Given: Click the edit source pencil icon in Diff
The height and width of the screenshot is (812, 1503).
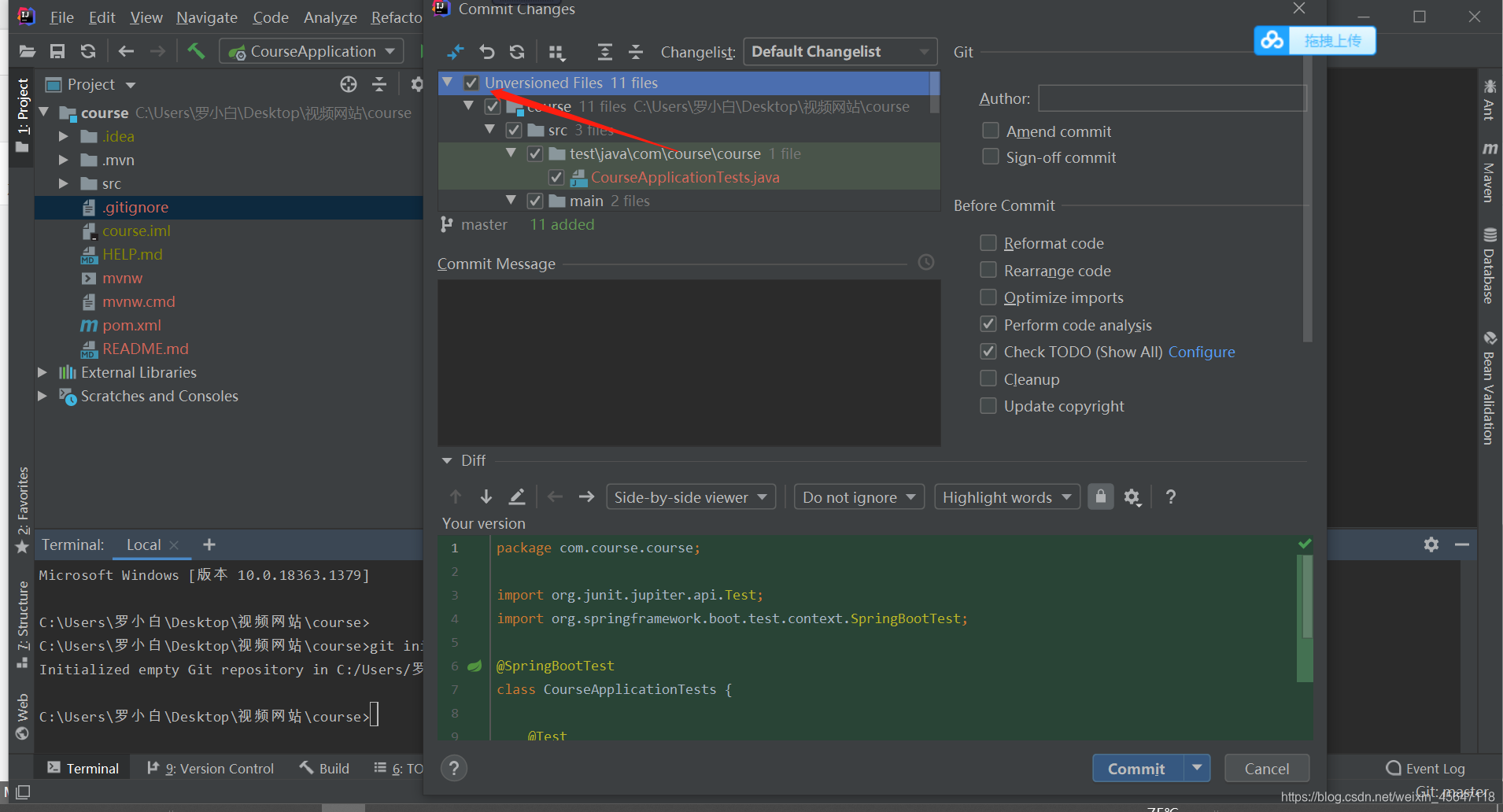Looking at the screenshot, I should point(517,496).
